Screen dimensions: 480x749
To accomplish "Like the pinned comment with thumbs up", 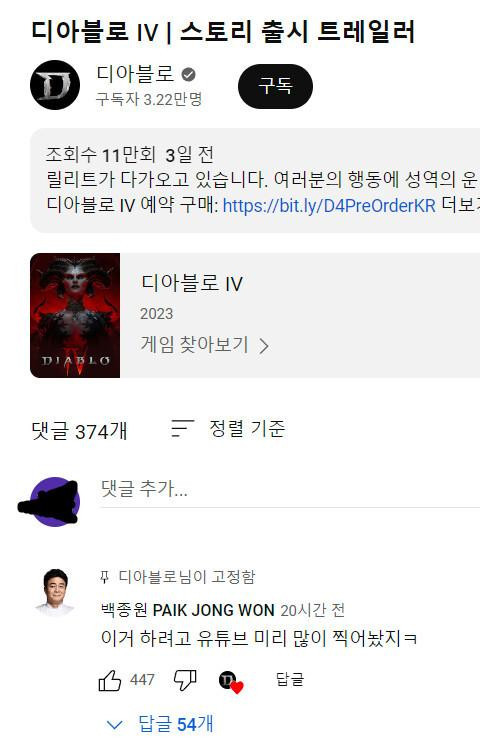I will click(110, 680).
